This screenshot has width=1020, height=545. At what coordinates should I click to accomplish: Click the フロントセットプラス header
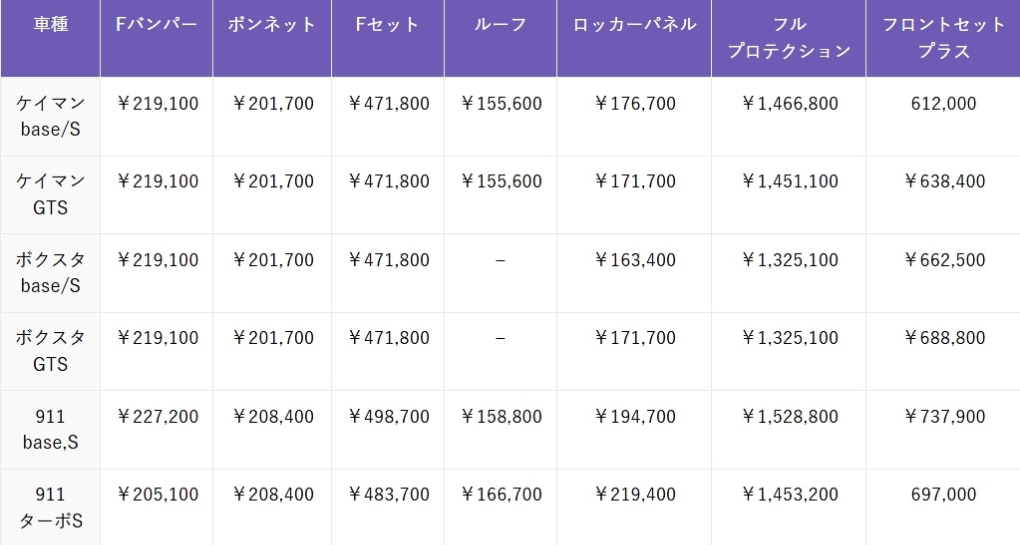943,38
